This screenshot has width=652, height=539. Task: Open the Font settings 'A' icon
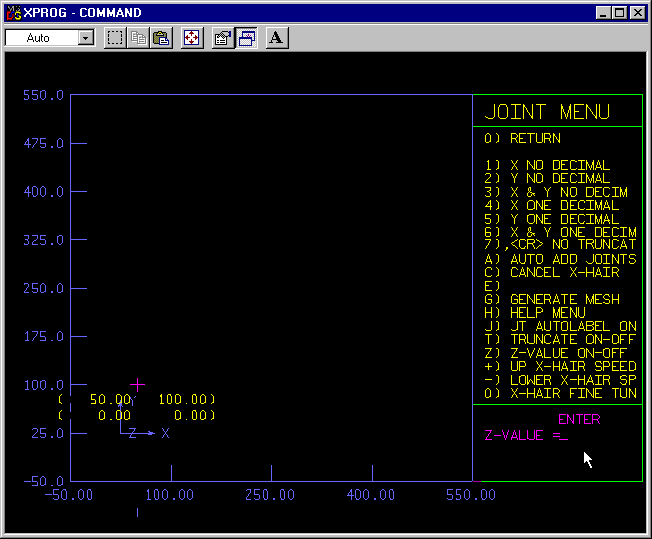click(277, 38)
